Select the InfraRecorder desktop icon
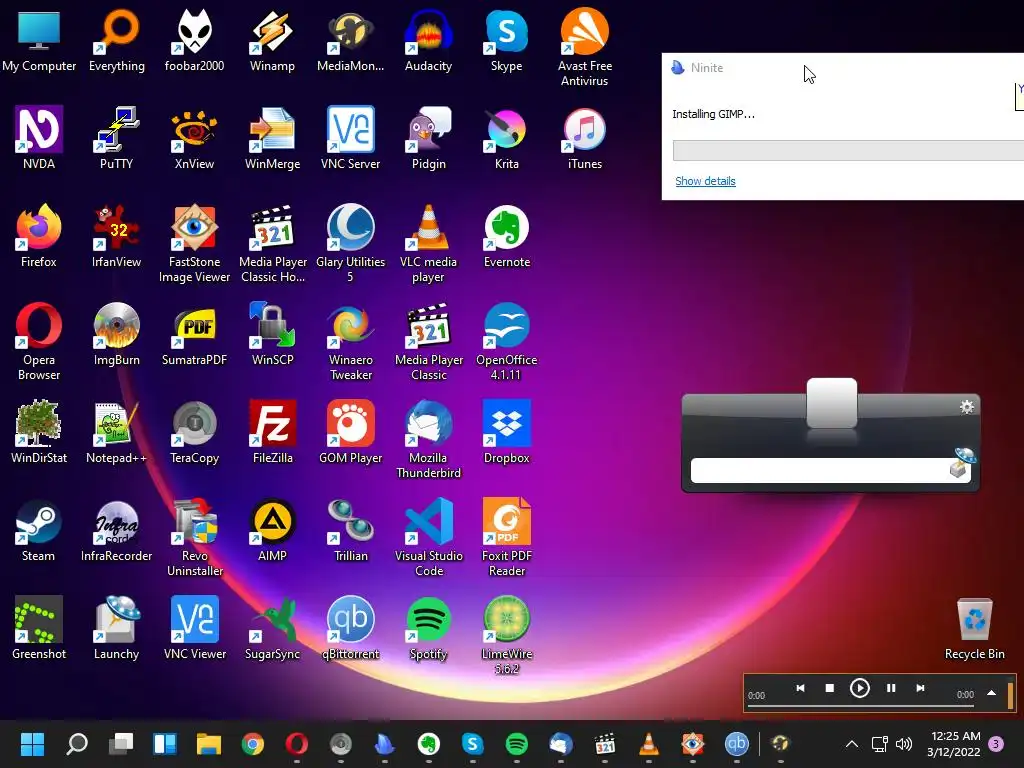 point(116,530)
